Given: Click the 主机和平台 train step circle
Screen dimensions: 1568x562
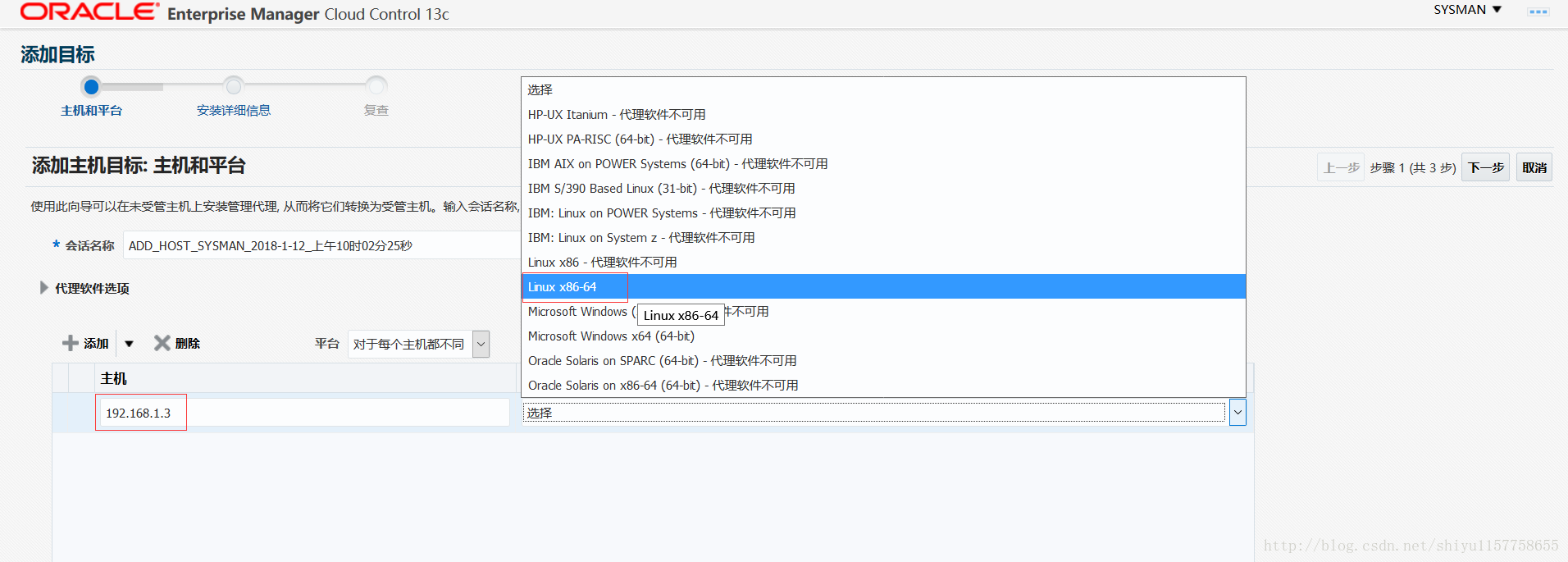Looking at the screenshot, I should coord(91,86).
